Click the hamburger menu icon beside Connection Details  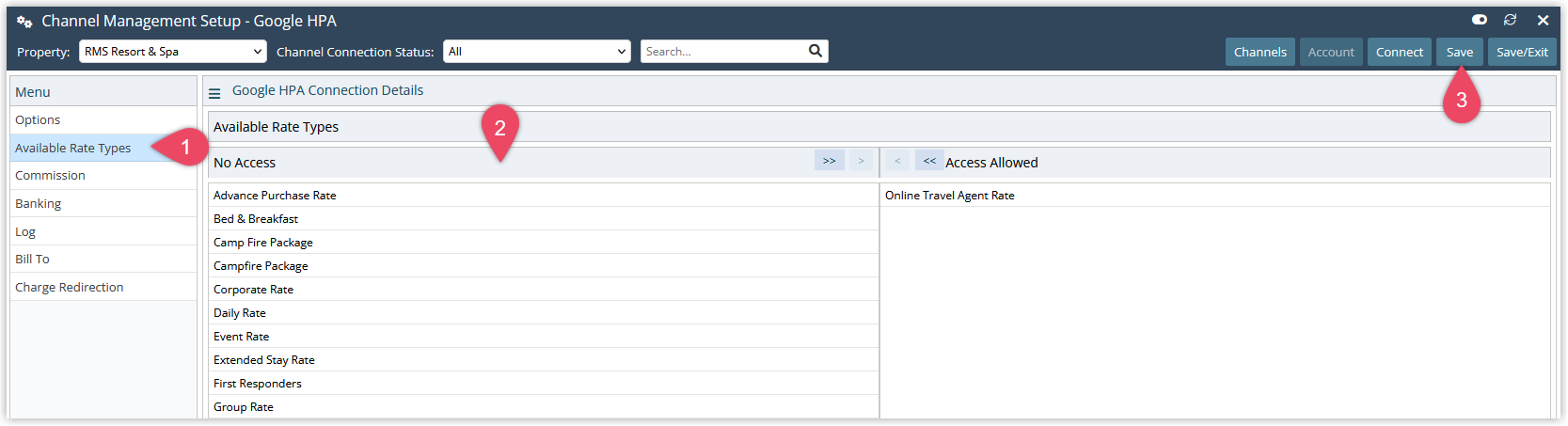point(214,93)
